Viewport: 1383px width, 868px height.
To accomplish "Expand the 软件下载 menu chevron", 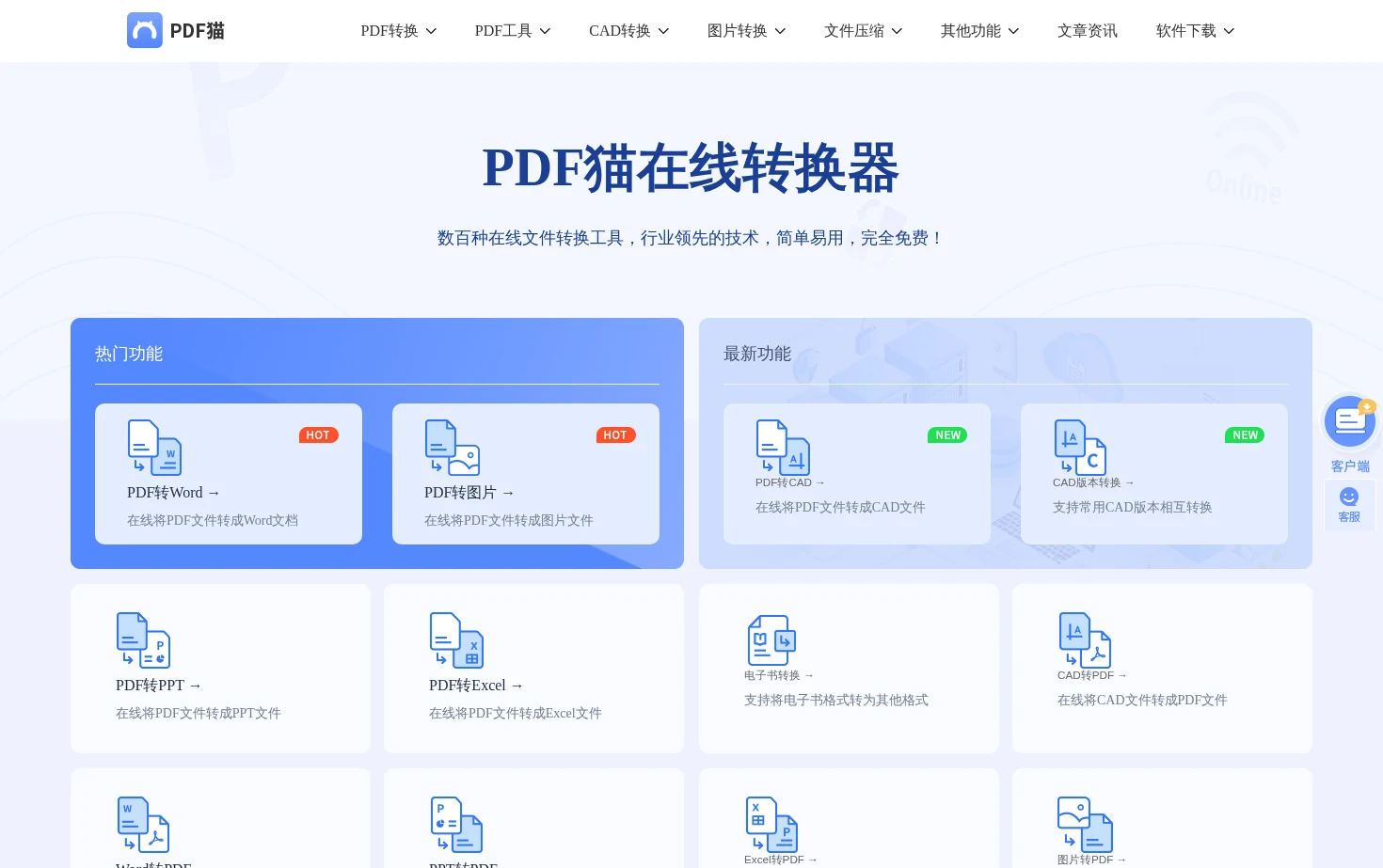I will click(x=1229, y=31).
